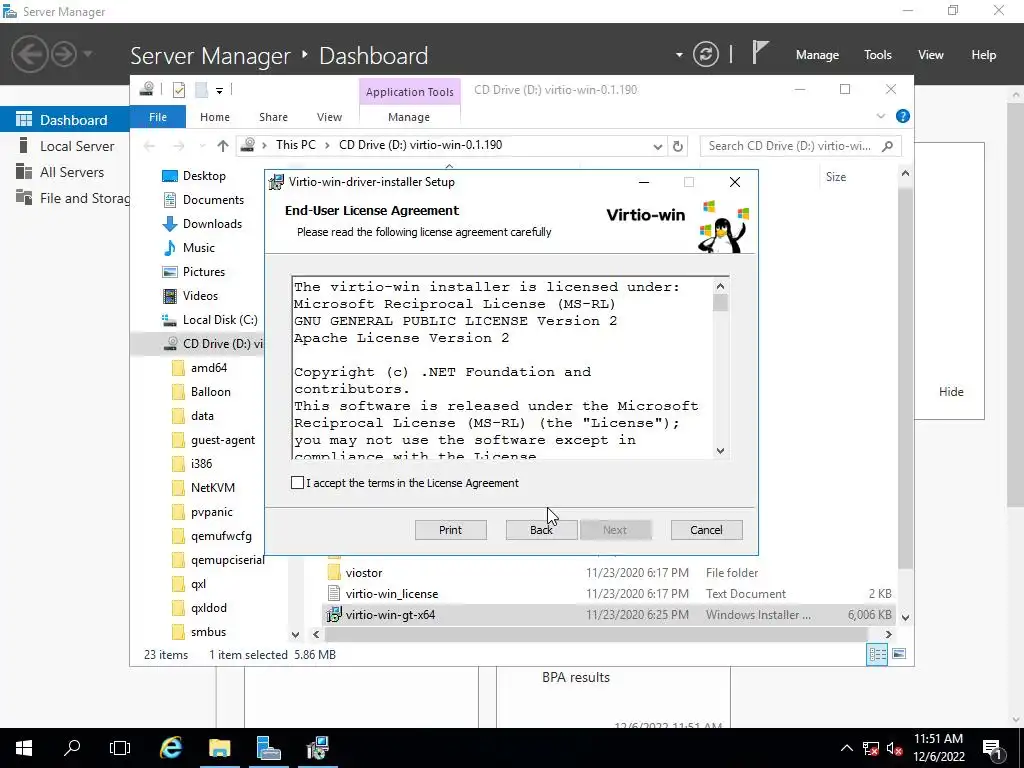Open Pictures in navigation pane
The width and height of the screenshot is (1024, 768).
pyautogui.click(x=204, y=272)
